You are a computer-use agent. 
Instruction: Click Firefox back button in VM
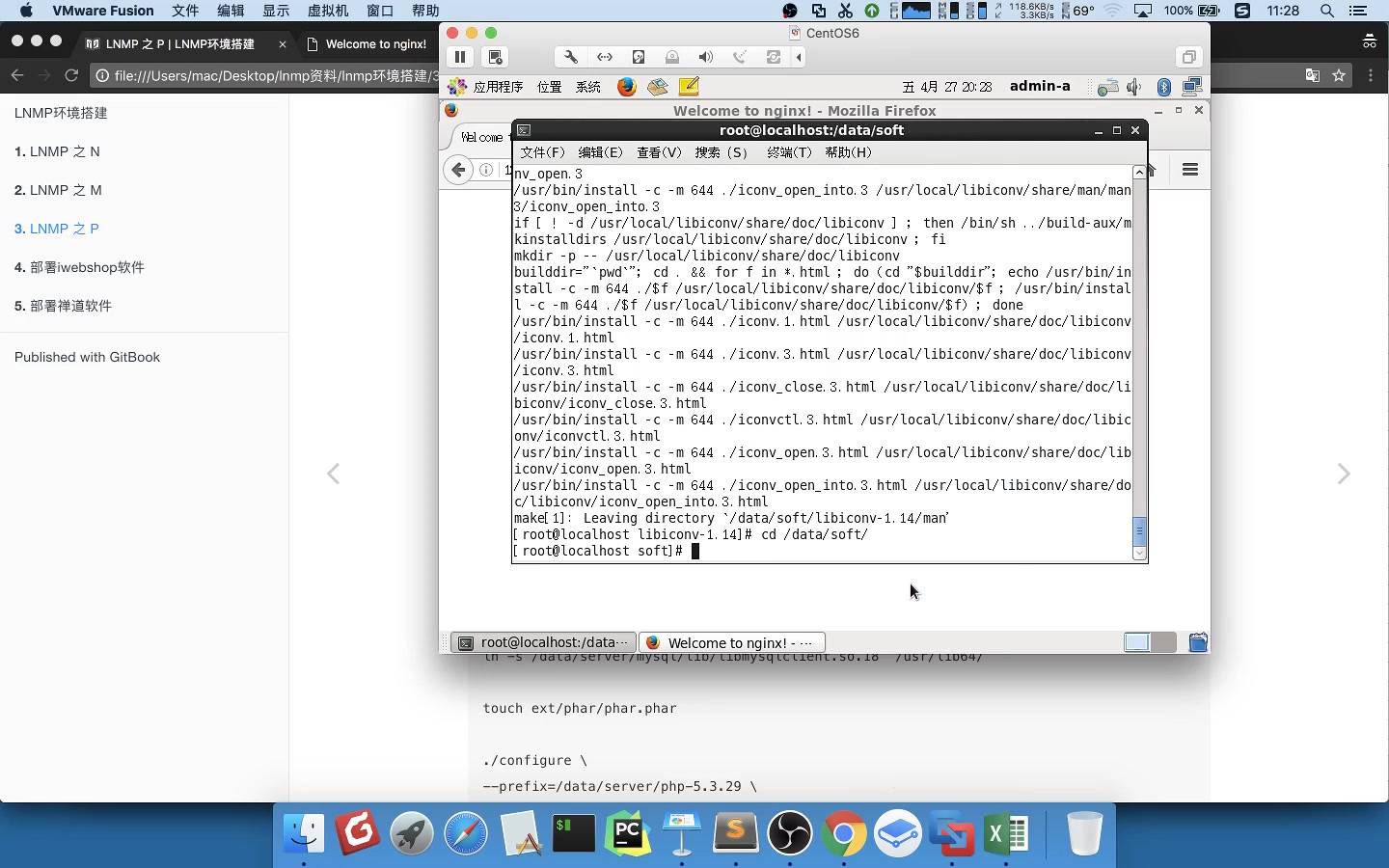pyautogui.click(x=458, y=170)
